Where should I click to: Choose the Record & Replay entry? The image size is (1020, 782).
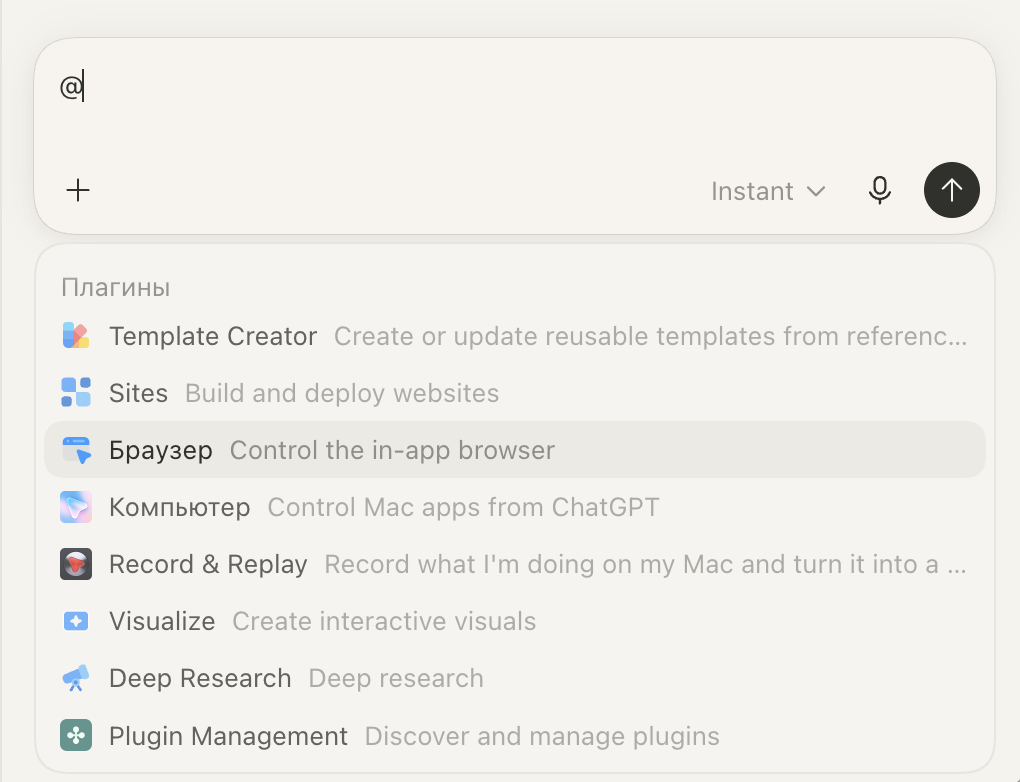[515, 564]
